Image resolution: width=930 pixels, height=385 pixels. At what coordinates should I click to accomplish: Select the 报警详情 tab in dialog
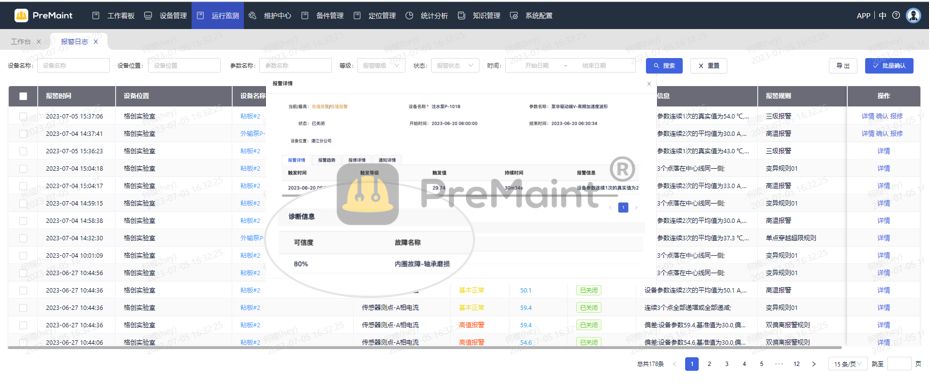[297, 160]
